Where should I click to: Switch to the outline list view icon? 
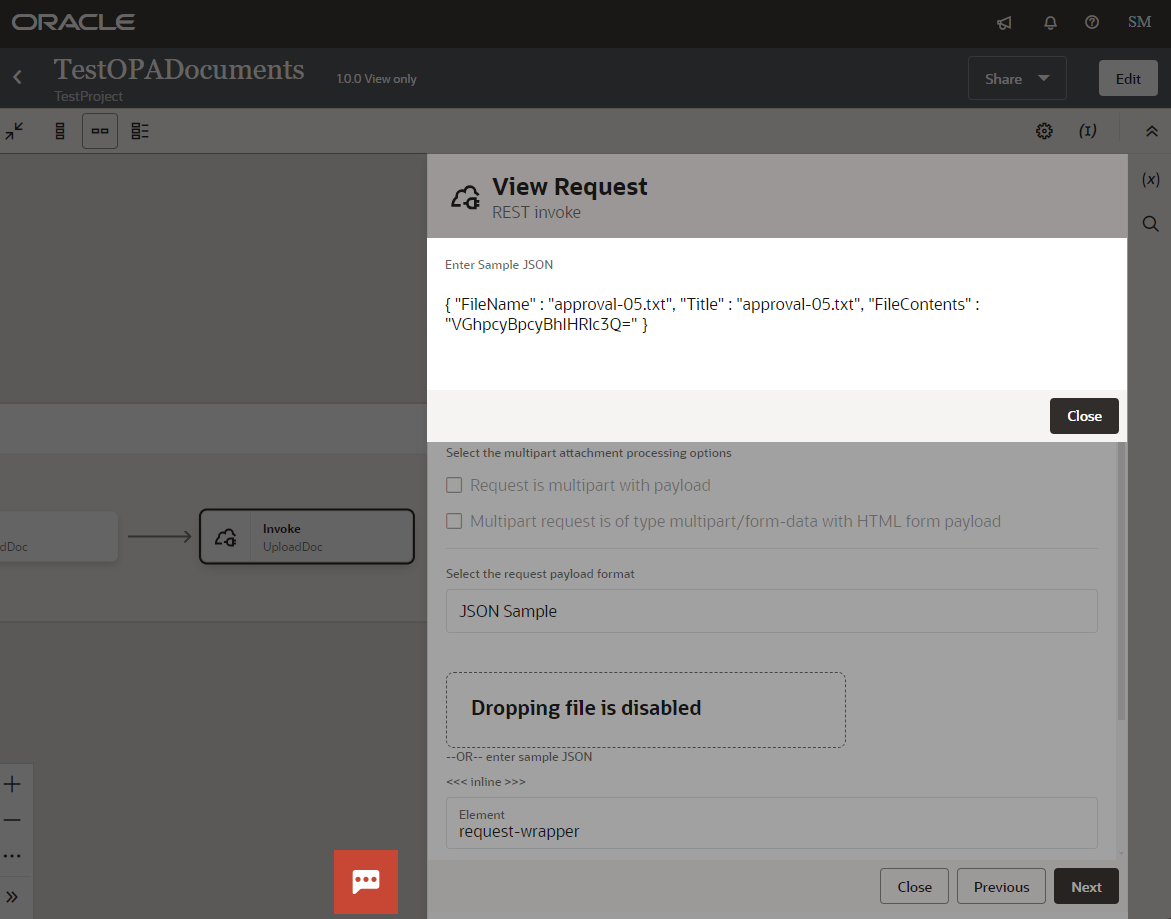click(x=139, y=130)
